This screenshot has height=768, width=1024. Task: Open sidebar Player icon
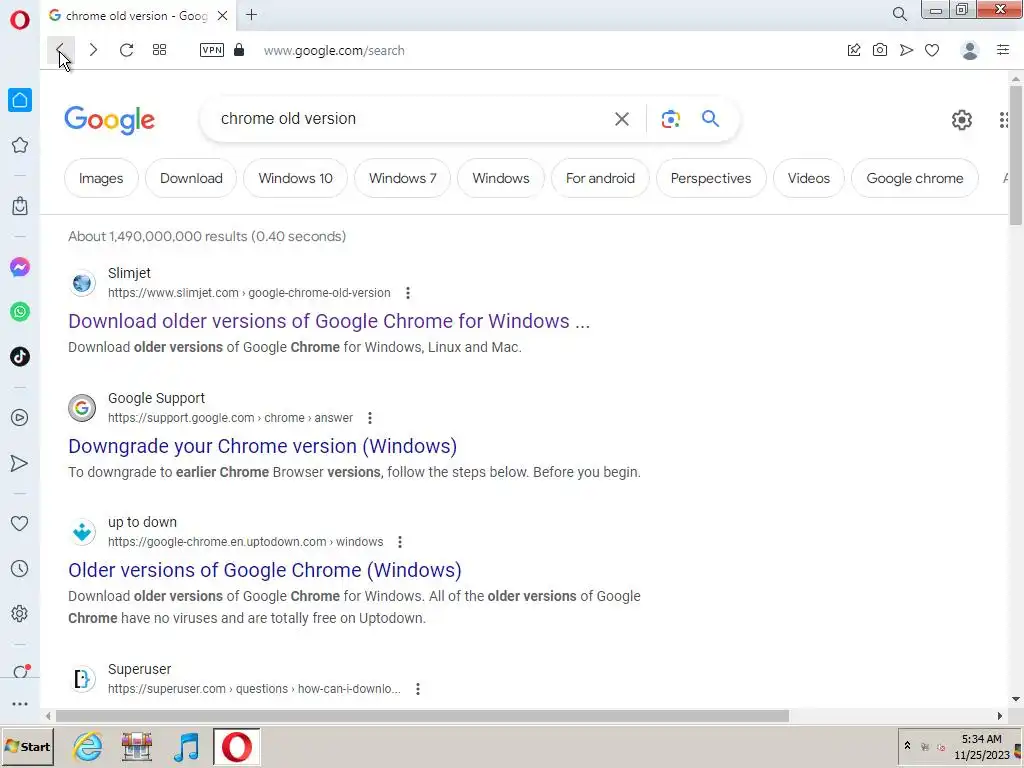tap(20, 417)
